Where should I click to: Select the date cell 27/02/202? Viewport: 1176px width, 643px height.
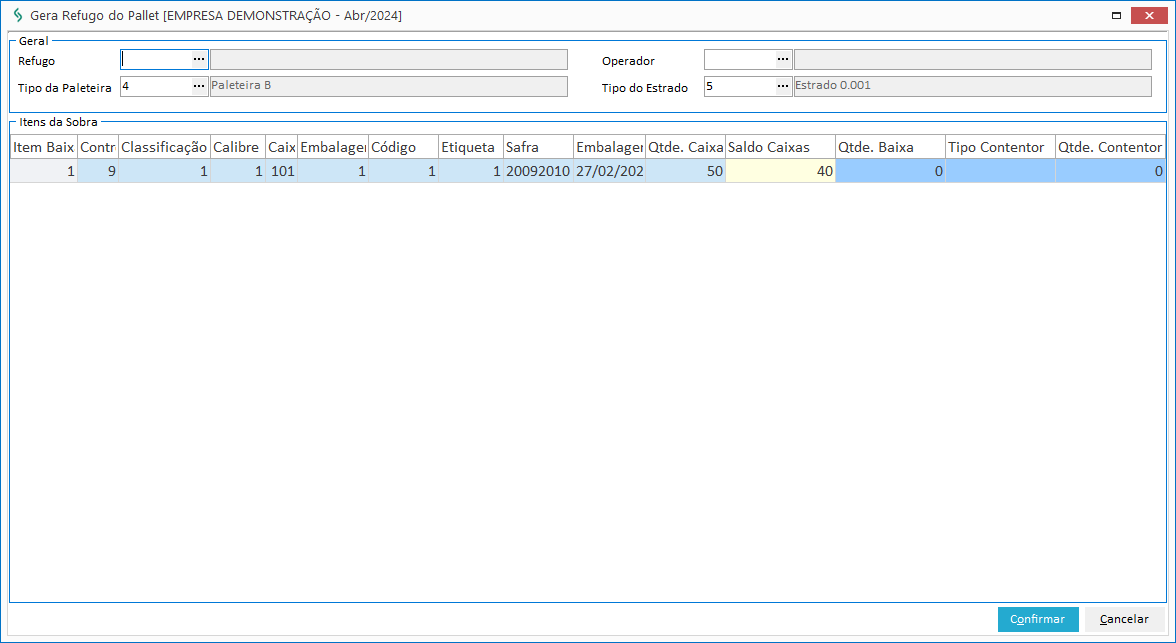[x=609, y=171]
